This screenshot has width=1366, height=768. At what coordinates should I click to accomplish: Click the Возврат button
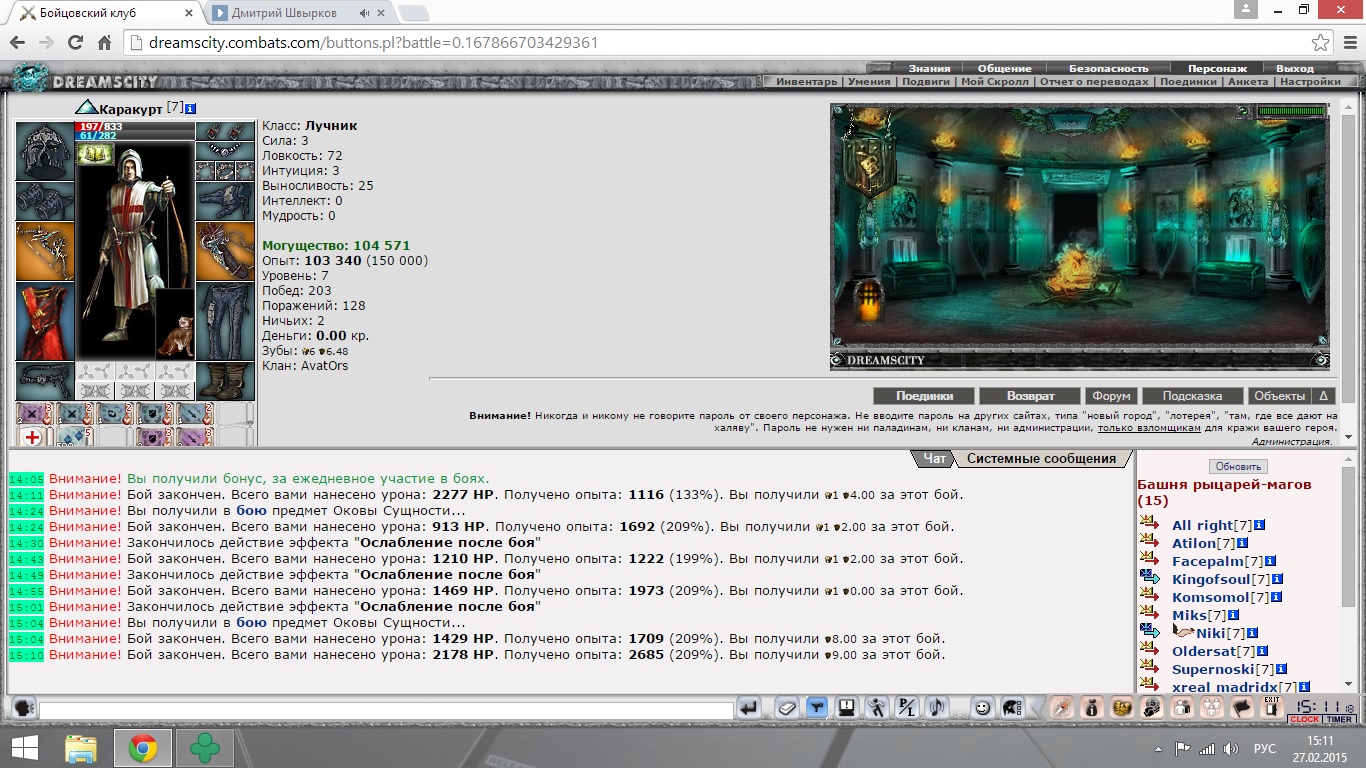(x=1030, y=396)
